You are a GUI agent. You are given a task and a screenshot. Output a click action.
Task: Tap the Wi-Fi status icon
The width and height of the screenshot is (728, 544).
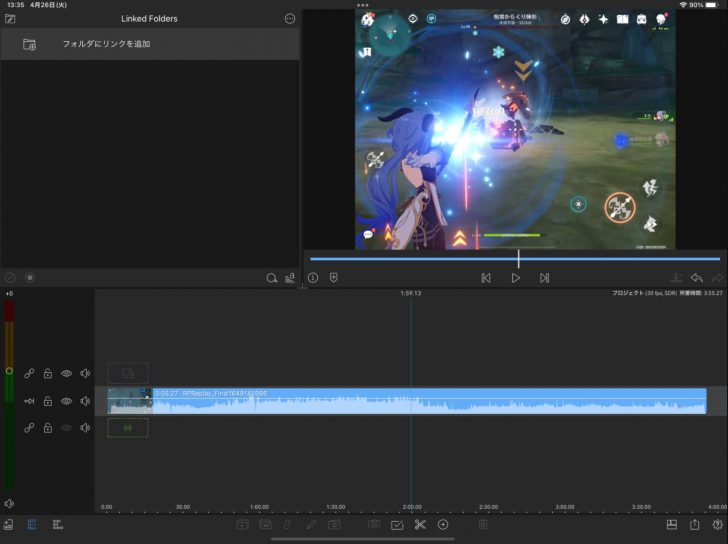click(683, 5)
